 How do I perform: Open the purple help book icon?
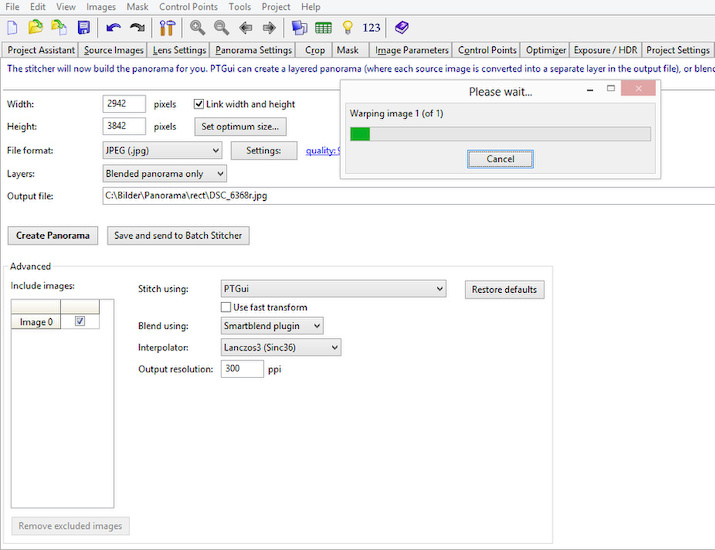click(401, 27)
